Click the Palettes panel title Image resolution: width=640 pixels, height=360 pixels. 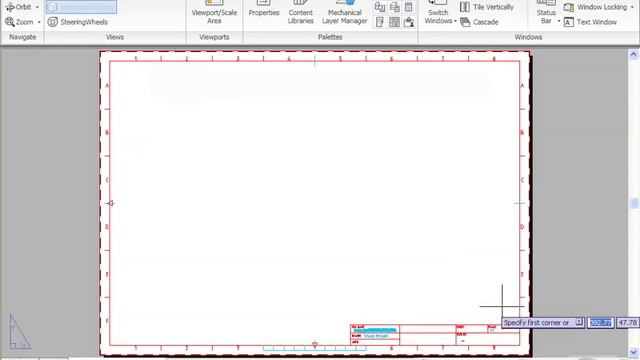point(330,37)
